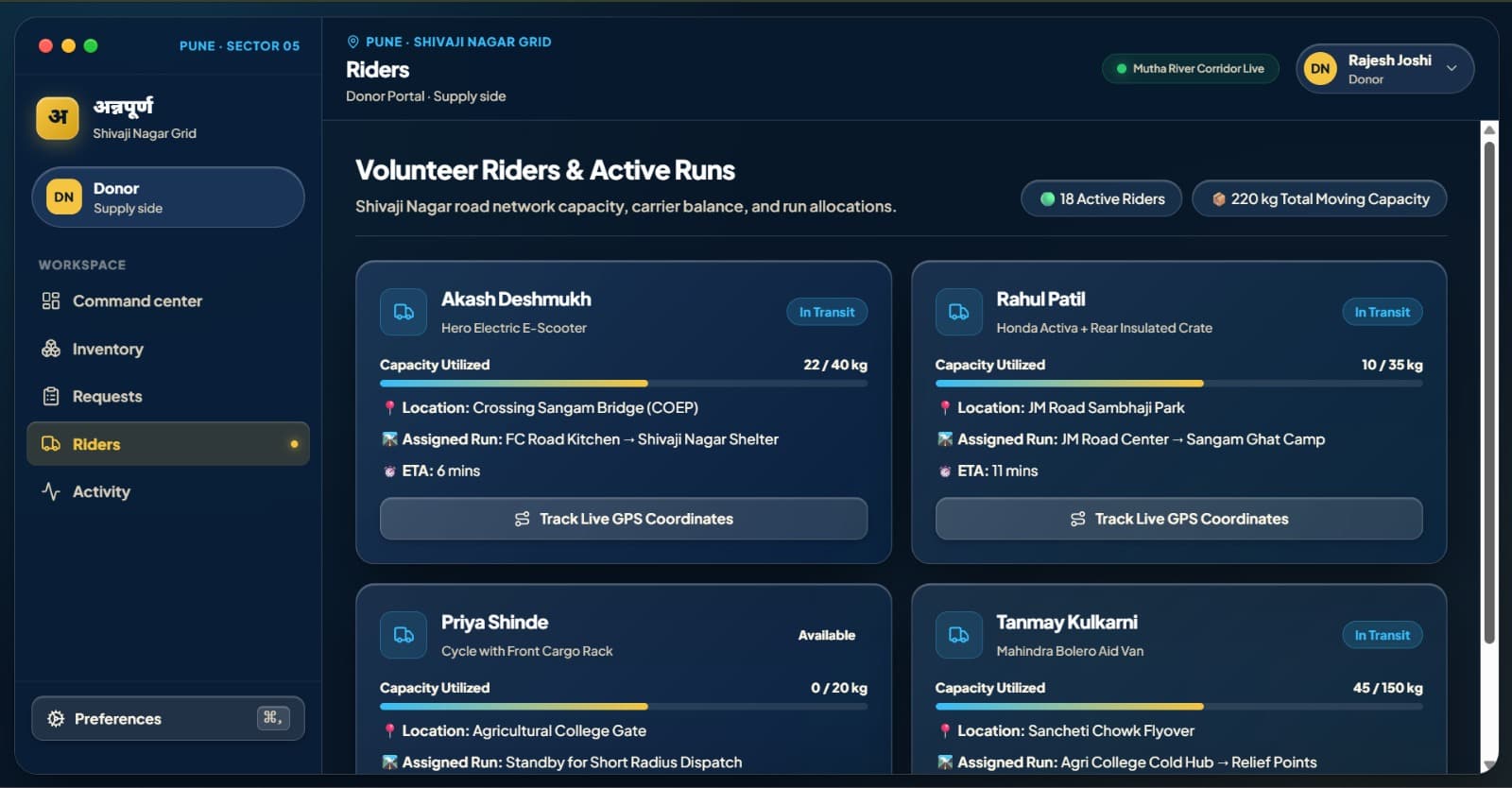1512x788 pixels.
Task: Click the "PUNE · SECTOR 05" label
Action: [x=239, y=46]
